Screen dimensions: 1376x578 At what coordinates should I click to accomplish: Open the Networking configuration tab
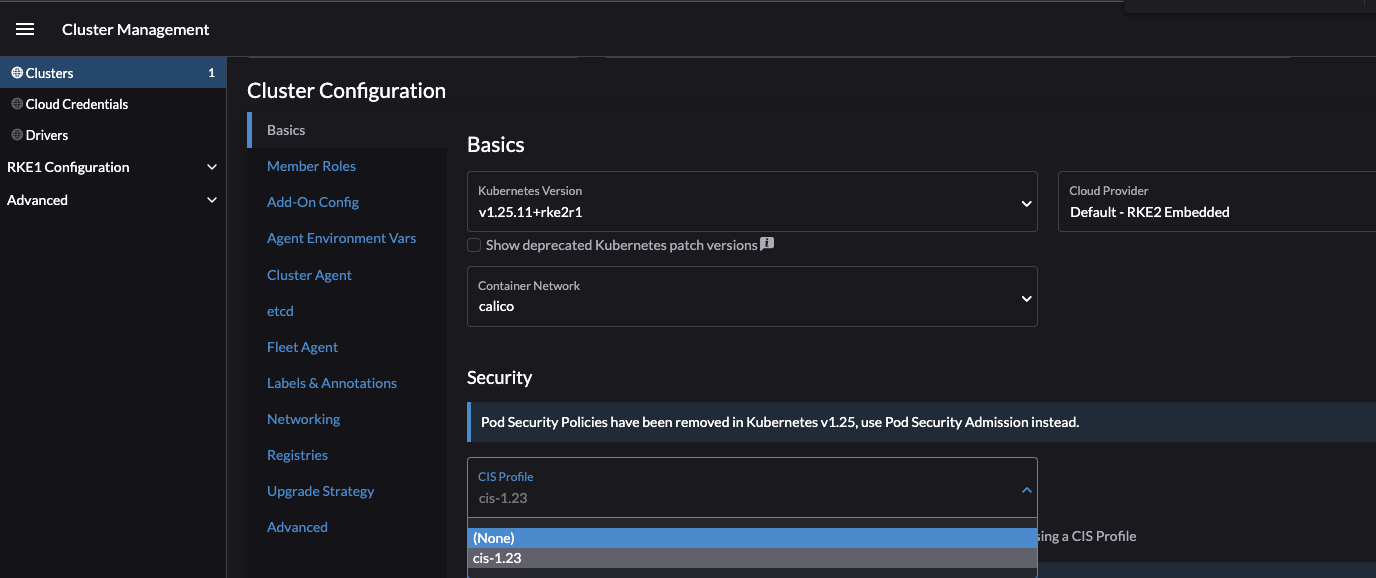click(303, 418)
